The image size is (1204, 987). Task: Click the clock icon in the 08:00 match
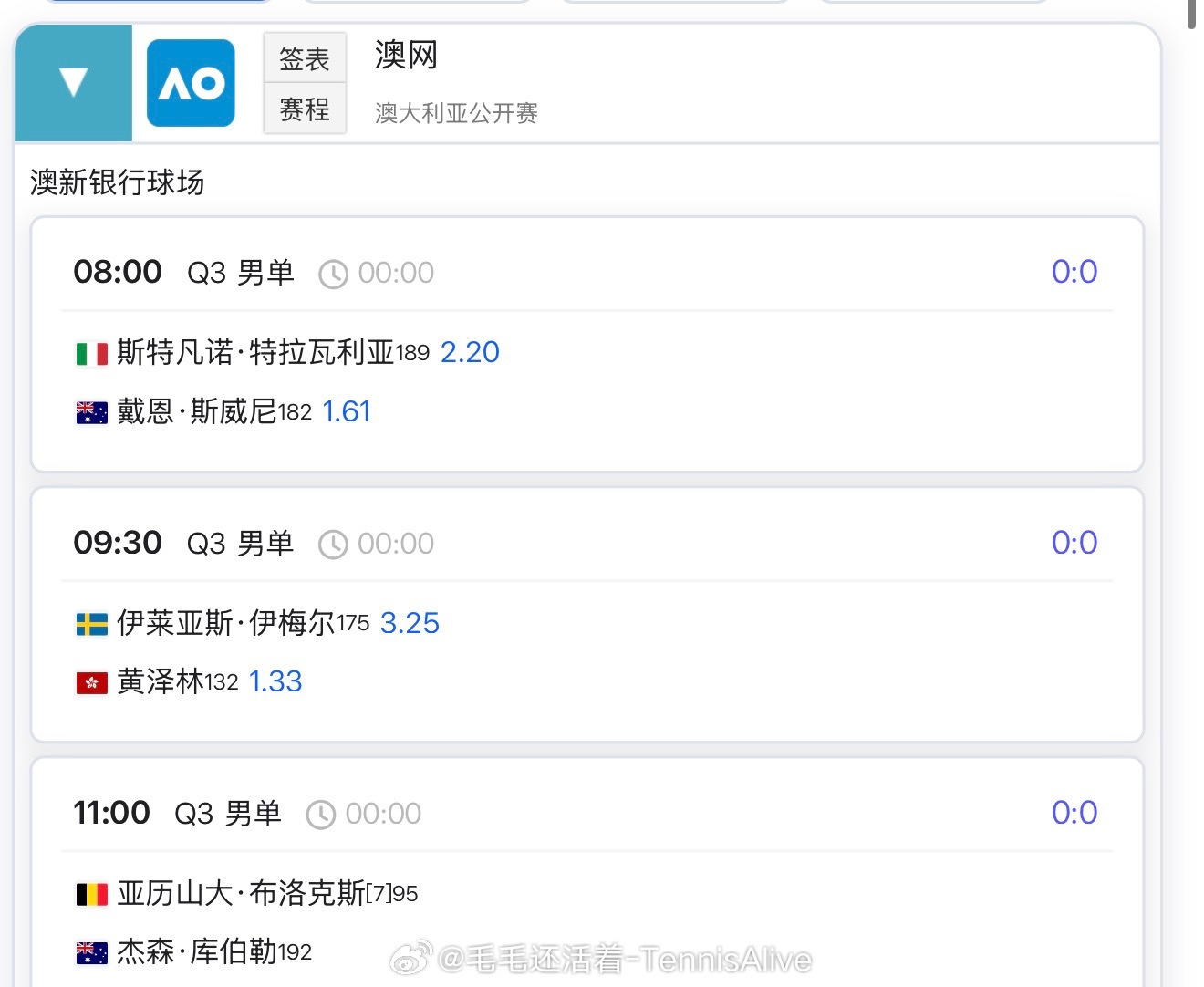pos(332,272)
